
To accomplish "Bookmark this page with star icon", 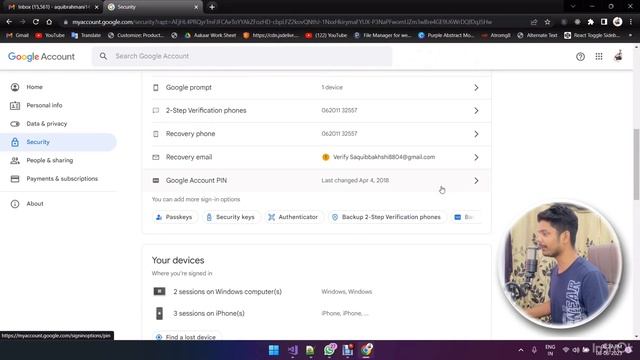I will coord(547,22).
